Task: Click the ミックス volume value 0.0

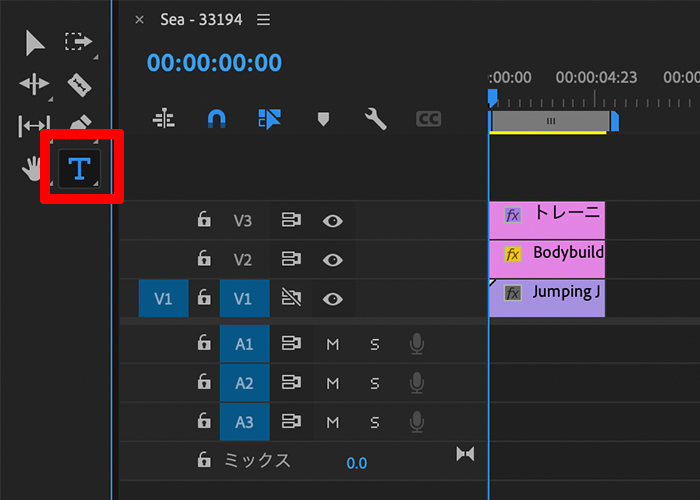Action: pos(357,463)
